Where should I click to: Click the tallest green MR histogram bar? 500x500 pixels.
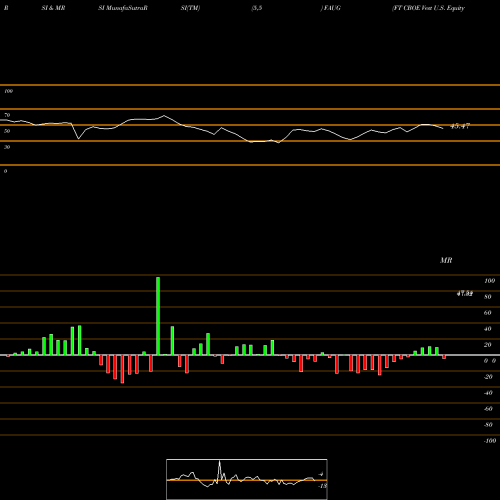coord(158,316)
